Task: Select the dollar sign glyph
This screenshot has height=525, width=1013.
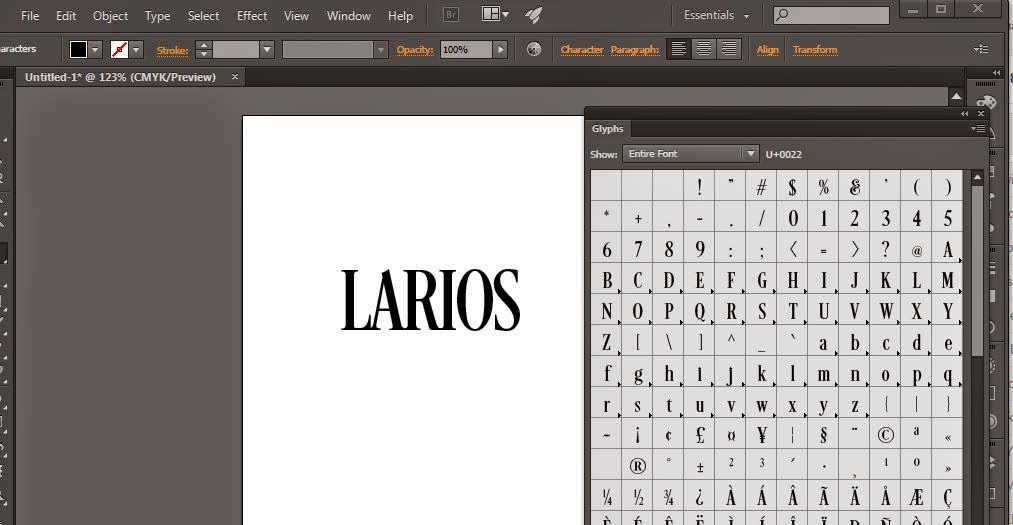Action: (x=792, y=187)
